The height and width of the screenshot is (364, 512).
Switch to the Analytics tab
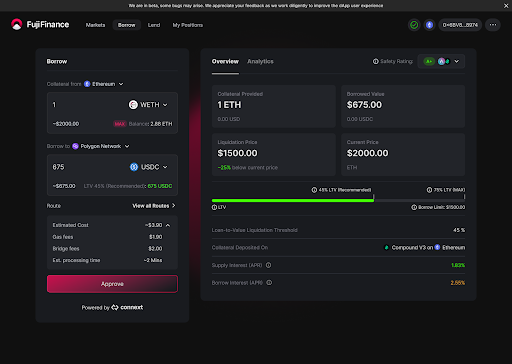[260, 61]
